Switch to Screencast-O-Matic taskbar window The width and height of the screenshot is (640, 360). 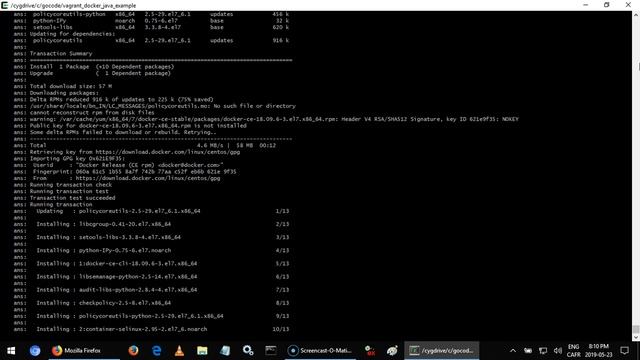click(x=320, y=351)
